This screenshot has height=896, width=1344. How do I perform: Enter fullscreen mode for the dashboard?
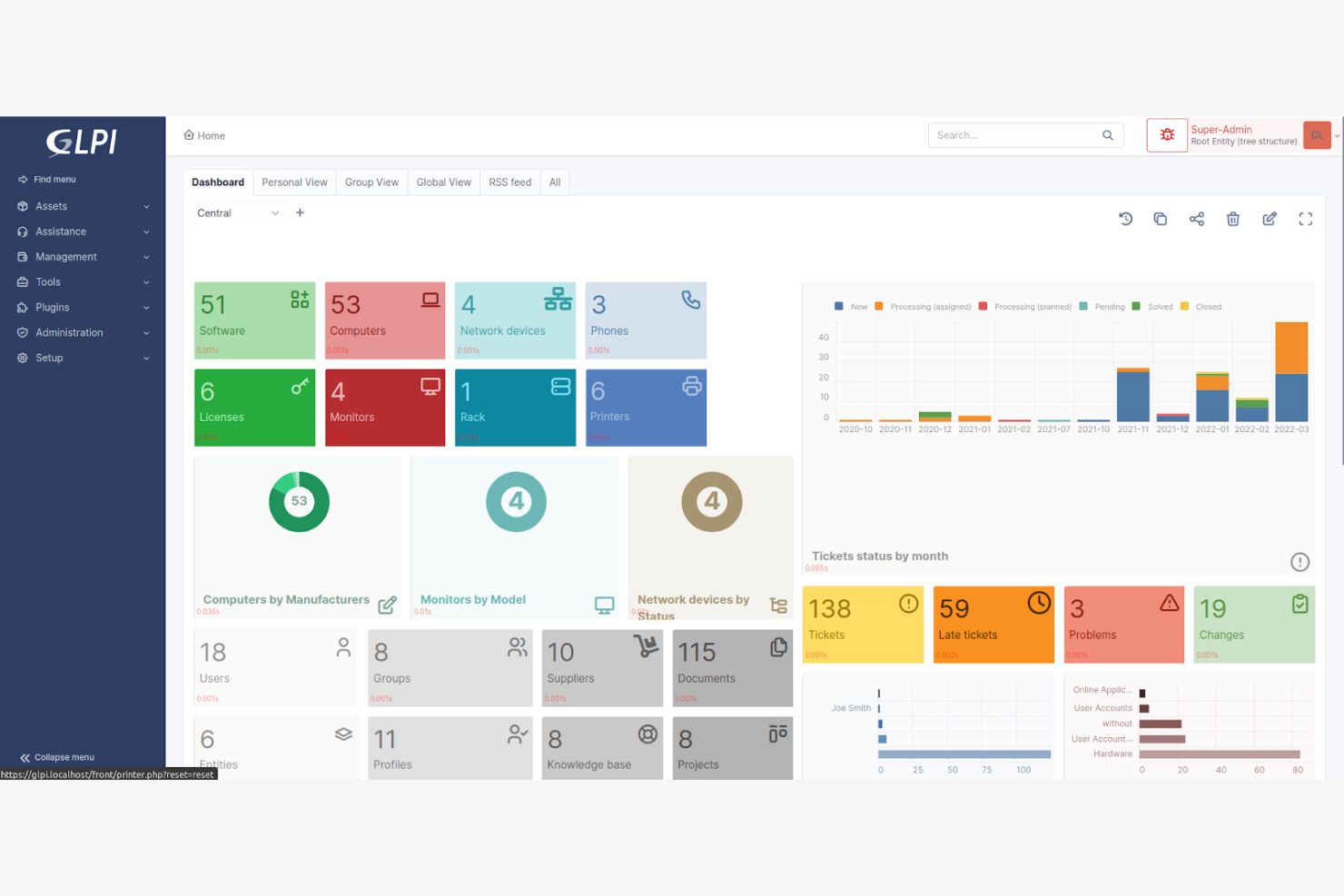click(x=1306, y=219)
